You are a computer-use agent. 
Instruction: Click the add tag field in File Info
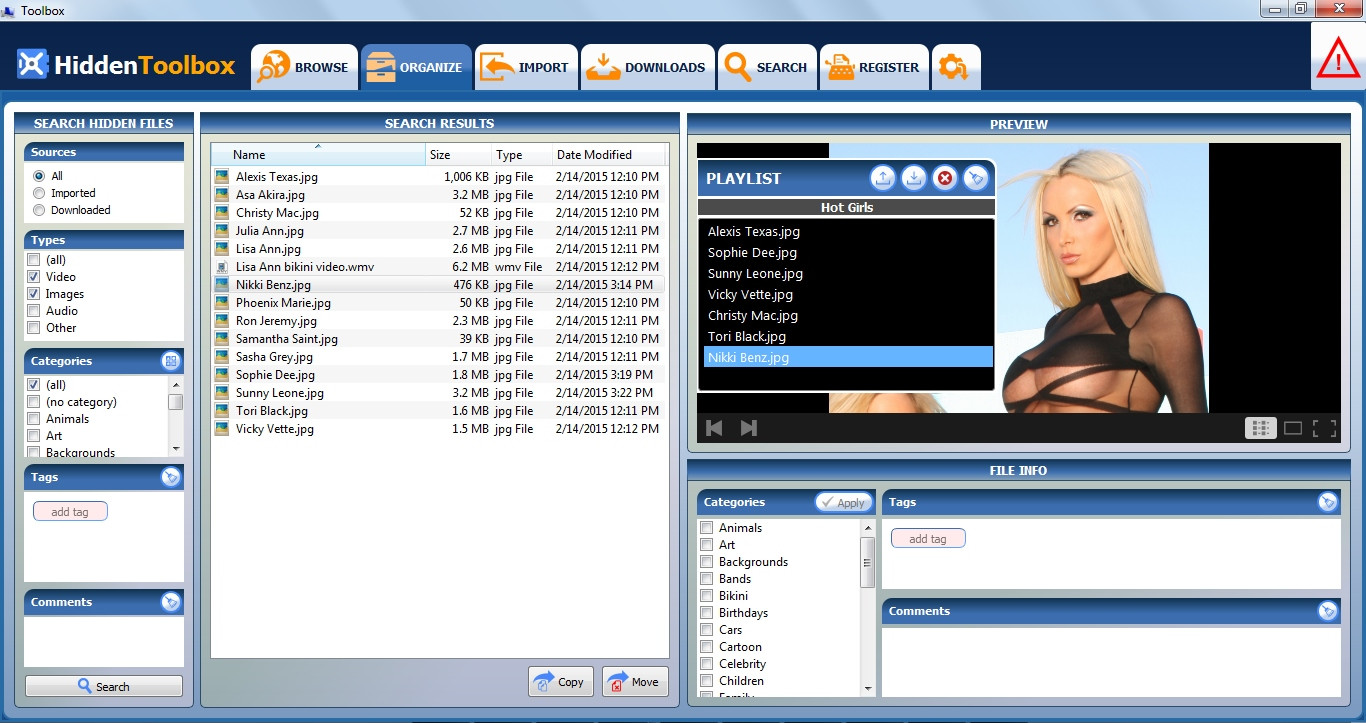click(x=928, y=539)
